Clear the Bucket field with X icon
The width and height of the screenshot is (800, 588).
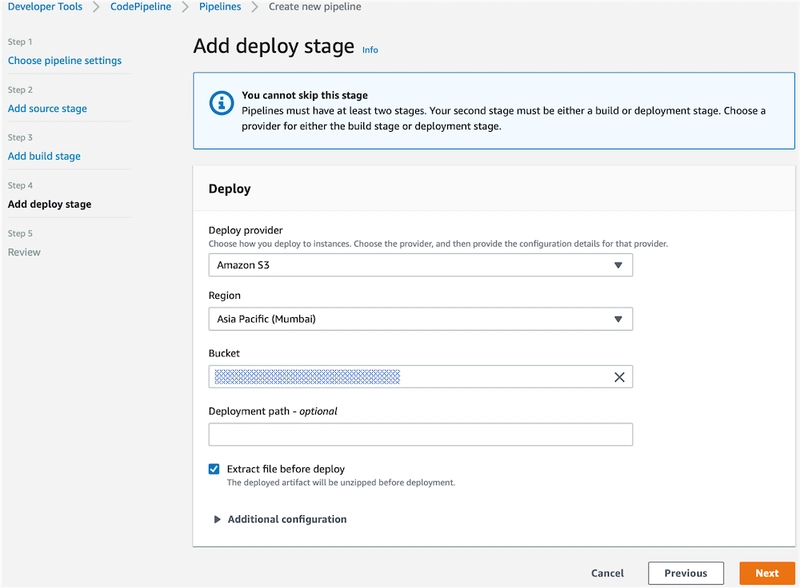point(619,377)
